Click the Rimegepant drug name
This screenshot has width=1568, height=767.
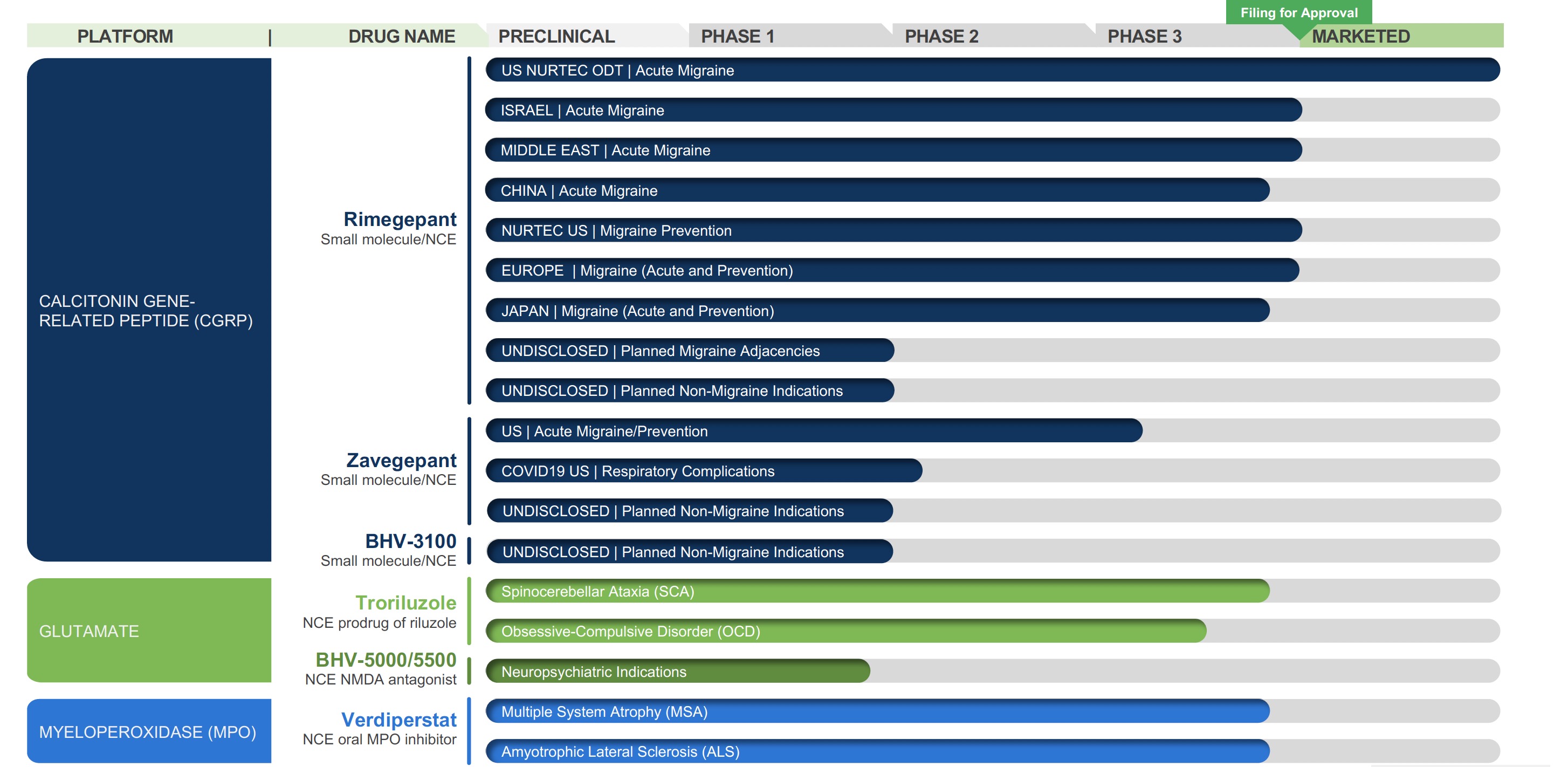point(400,219)
